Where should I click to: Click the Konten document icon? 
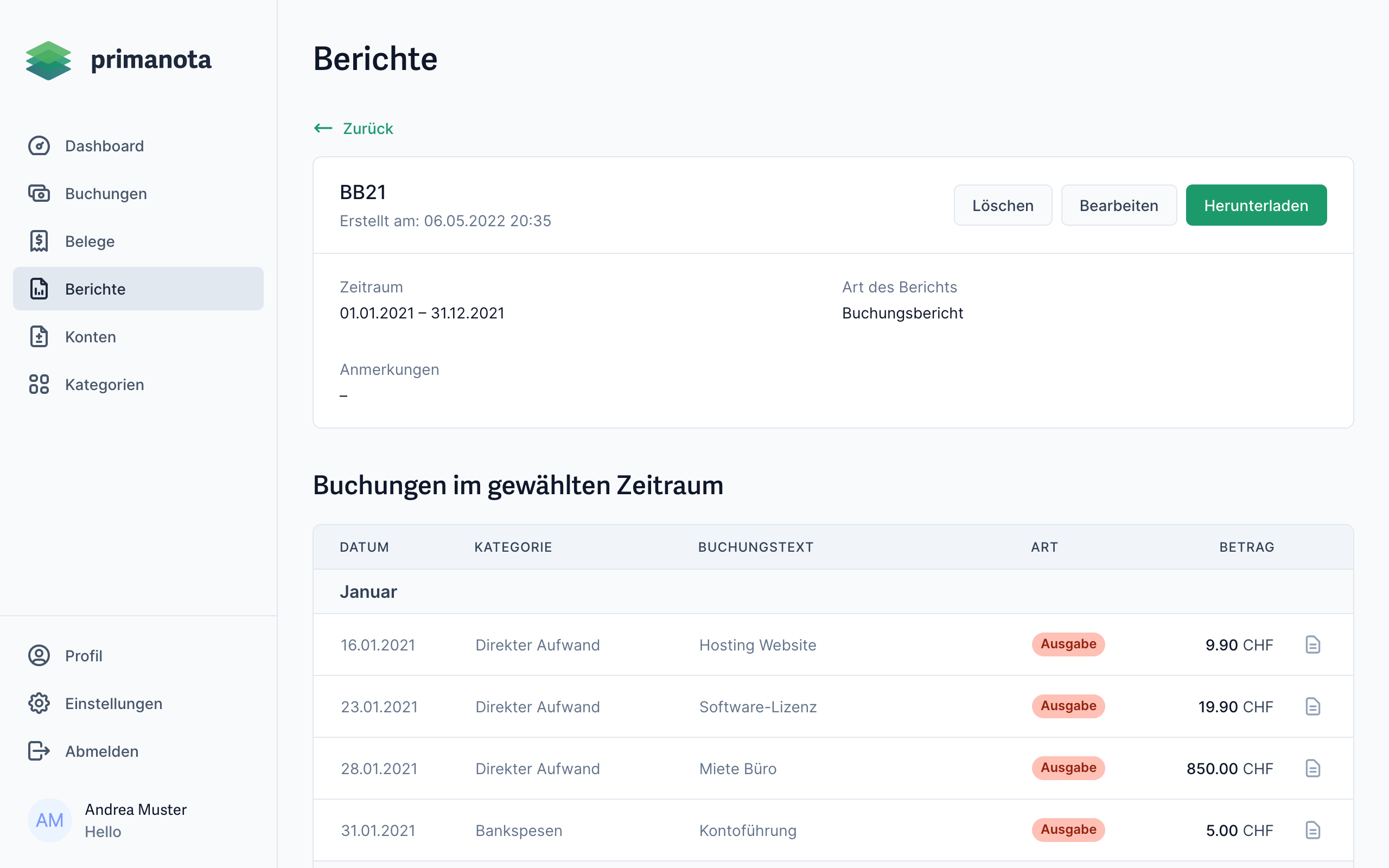pos(39,336)
